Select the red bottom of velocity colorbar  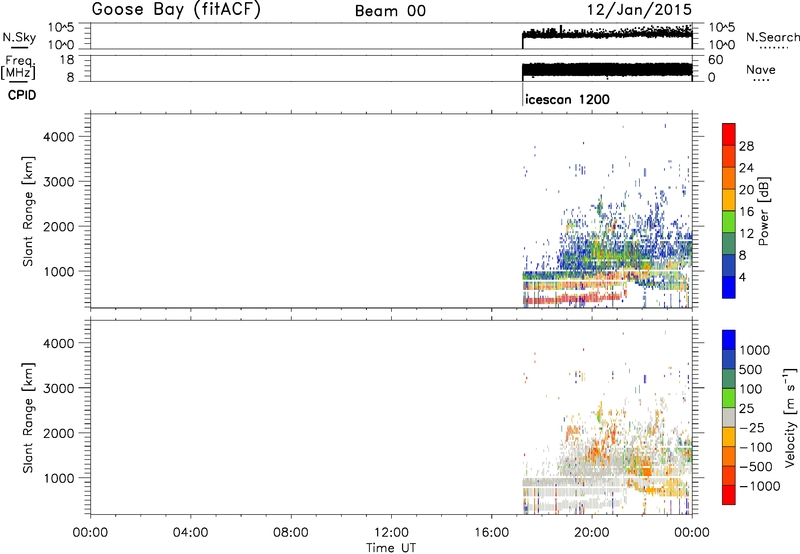coord(729,495)
